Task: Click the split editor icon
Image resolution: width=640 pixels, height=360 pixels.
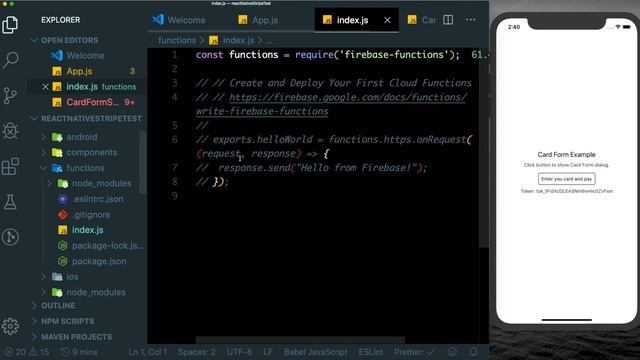Action: [x=448, y=20]
